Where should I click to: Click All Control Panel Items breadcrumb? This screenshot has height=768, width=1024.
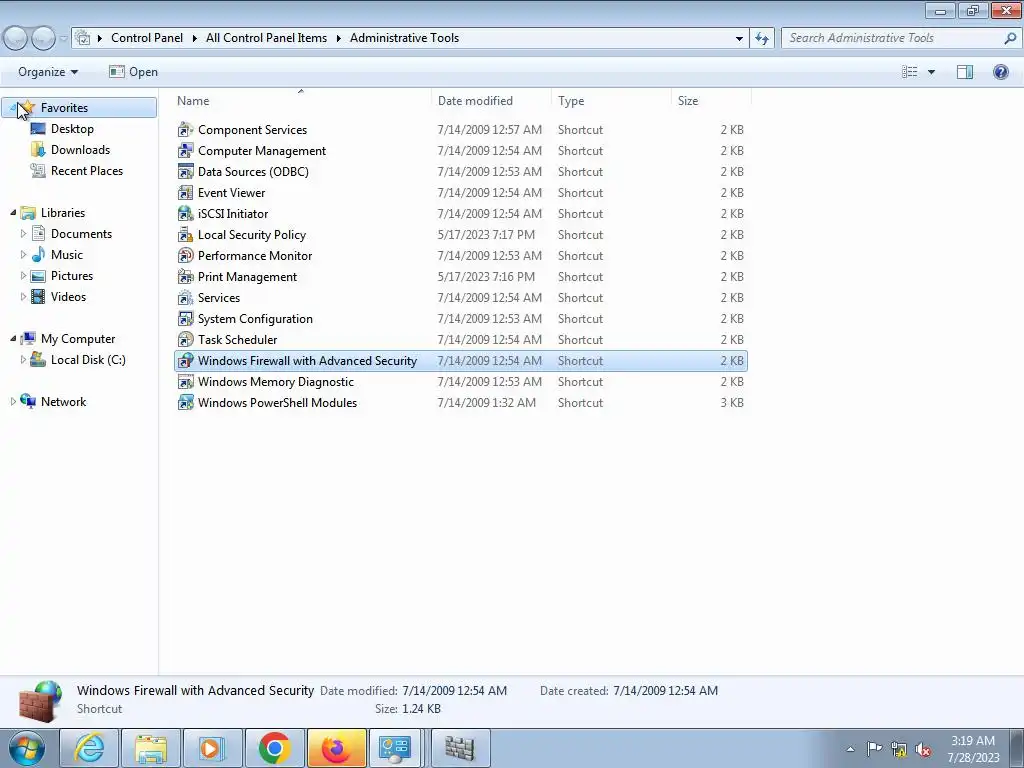(266, 38)
